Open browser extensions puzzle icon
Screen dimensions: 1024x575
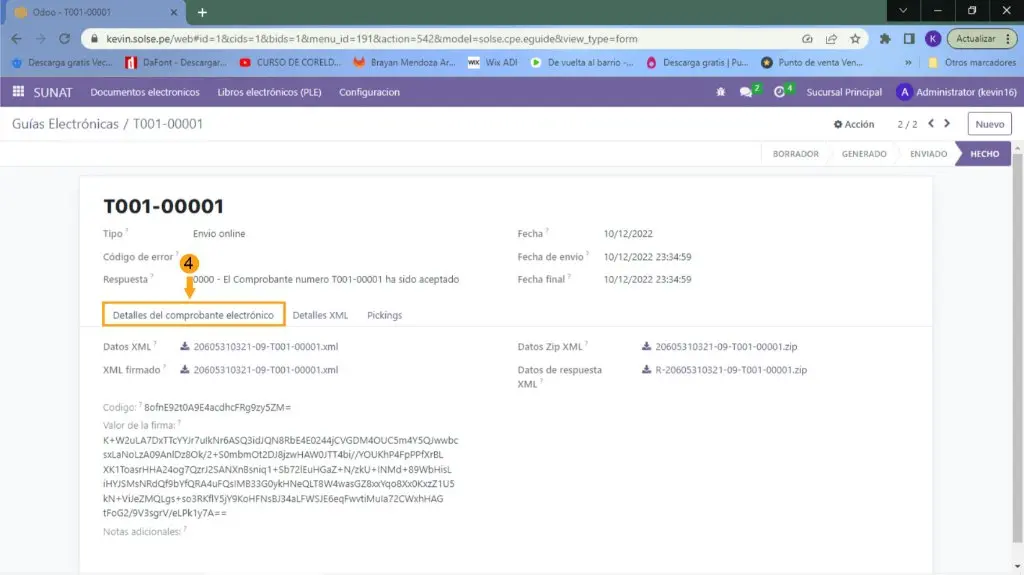coord(885,39)
